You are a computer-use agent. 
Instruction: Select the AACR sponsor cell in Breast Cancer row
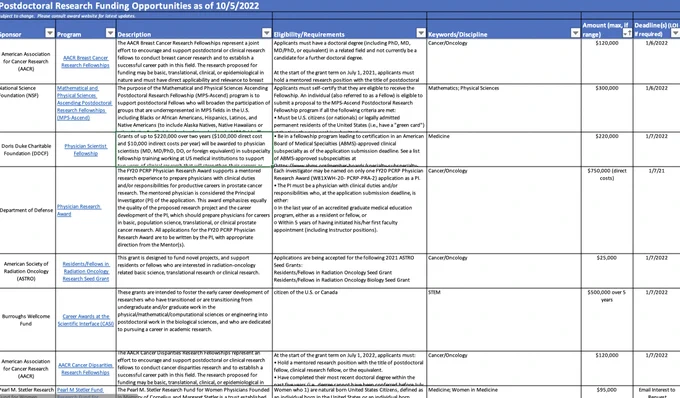pos(27,62)
